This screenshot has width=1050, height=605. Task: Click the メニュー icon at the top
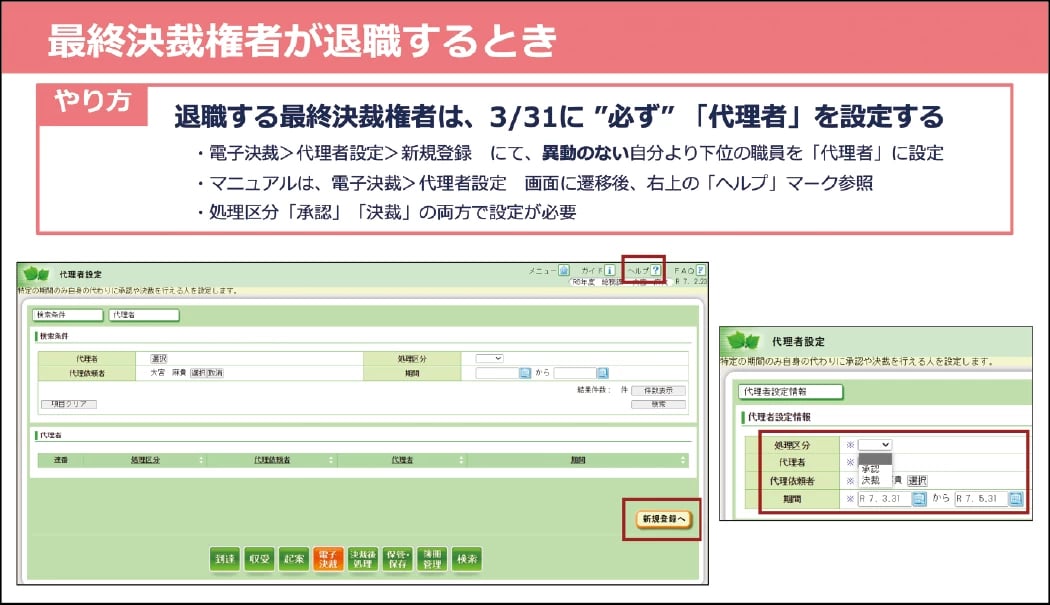tap(563, 269)
